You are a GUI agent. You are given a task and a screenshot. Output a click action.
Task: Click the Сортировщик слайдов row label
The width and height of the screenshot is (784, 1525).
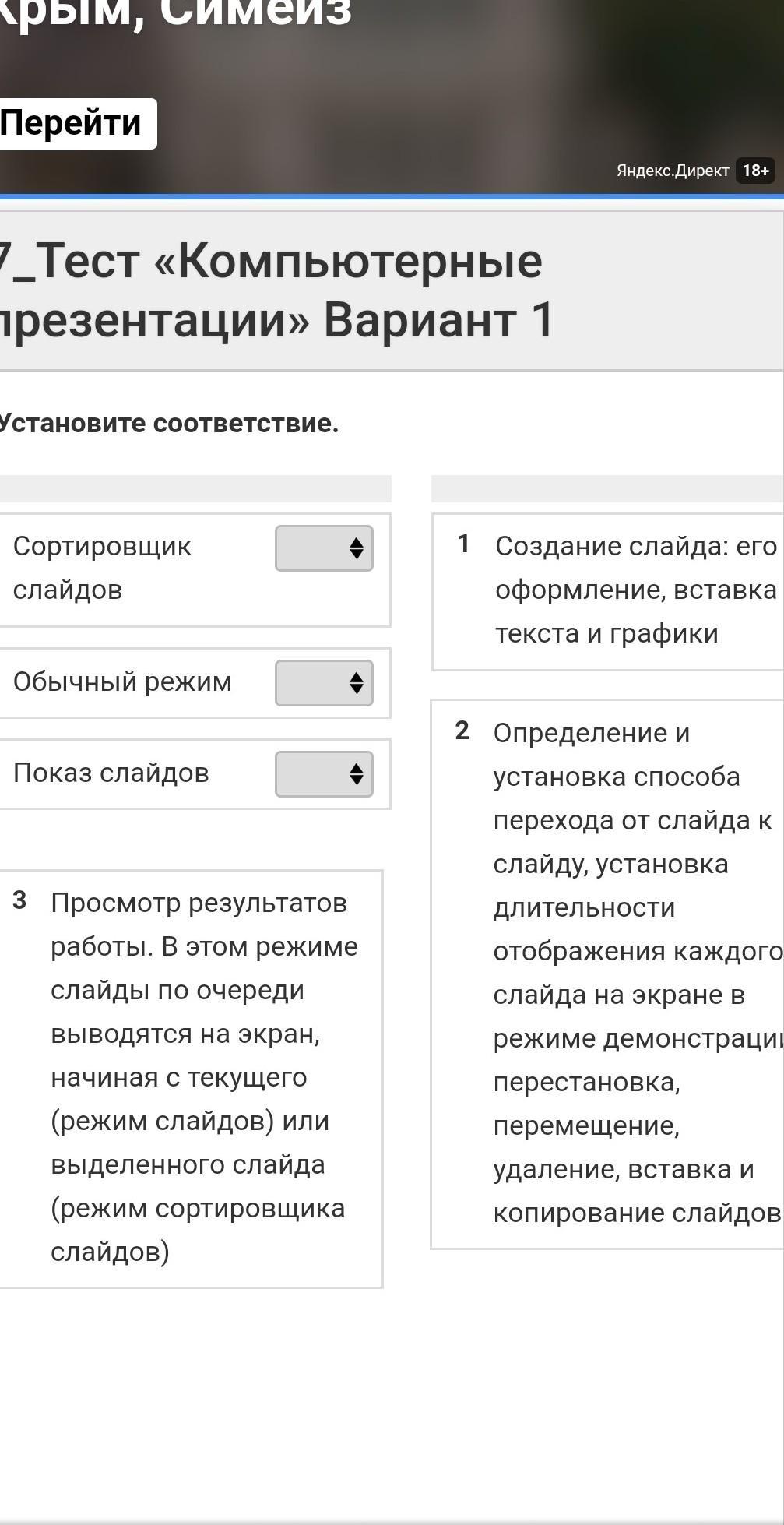point(101,568)
